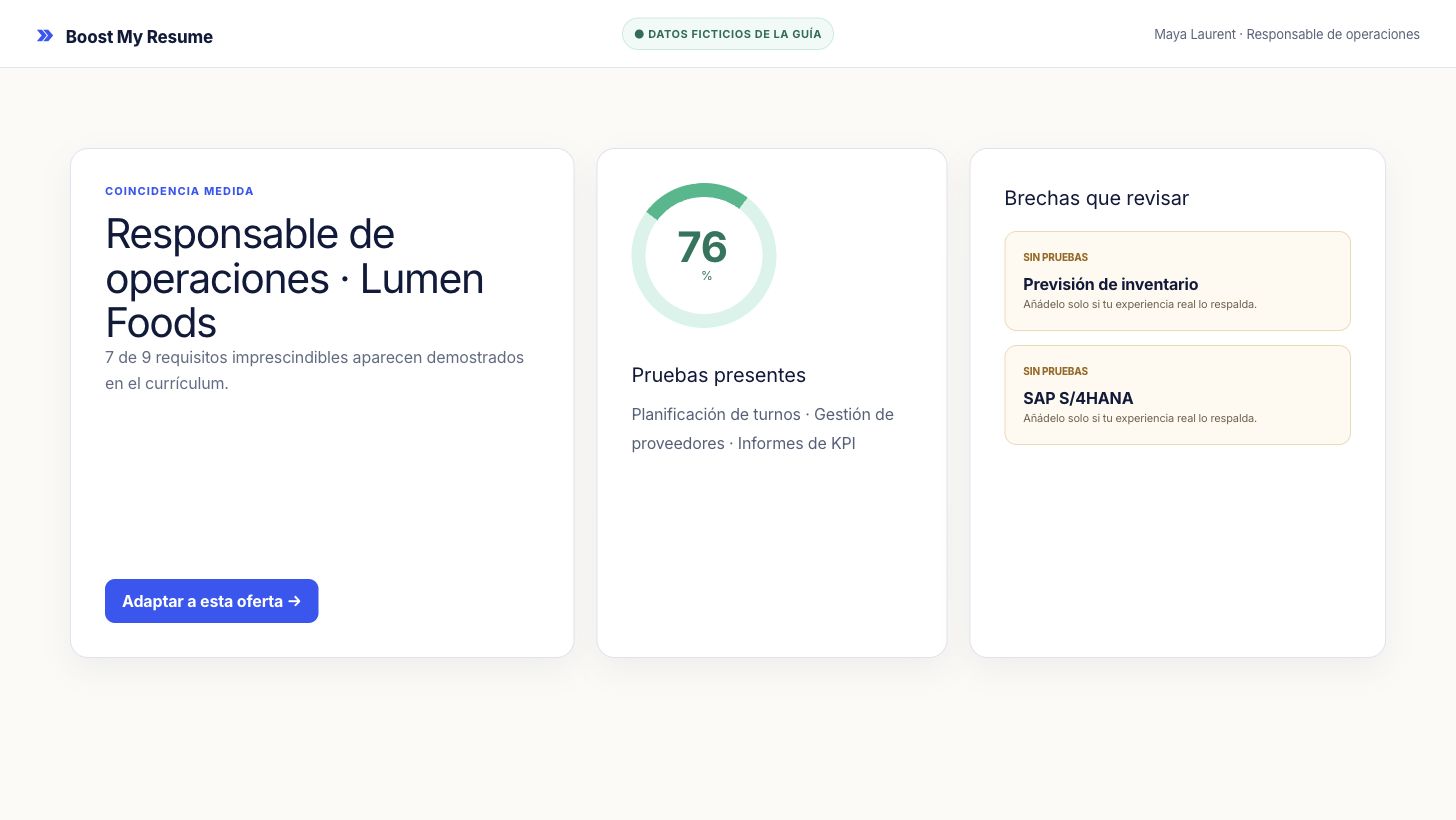The height and width of the screenshot is (820, 1456).
Task: Click the 'Planificación de turnos' evidence text
Action: (x=716, y=414)
